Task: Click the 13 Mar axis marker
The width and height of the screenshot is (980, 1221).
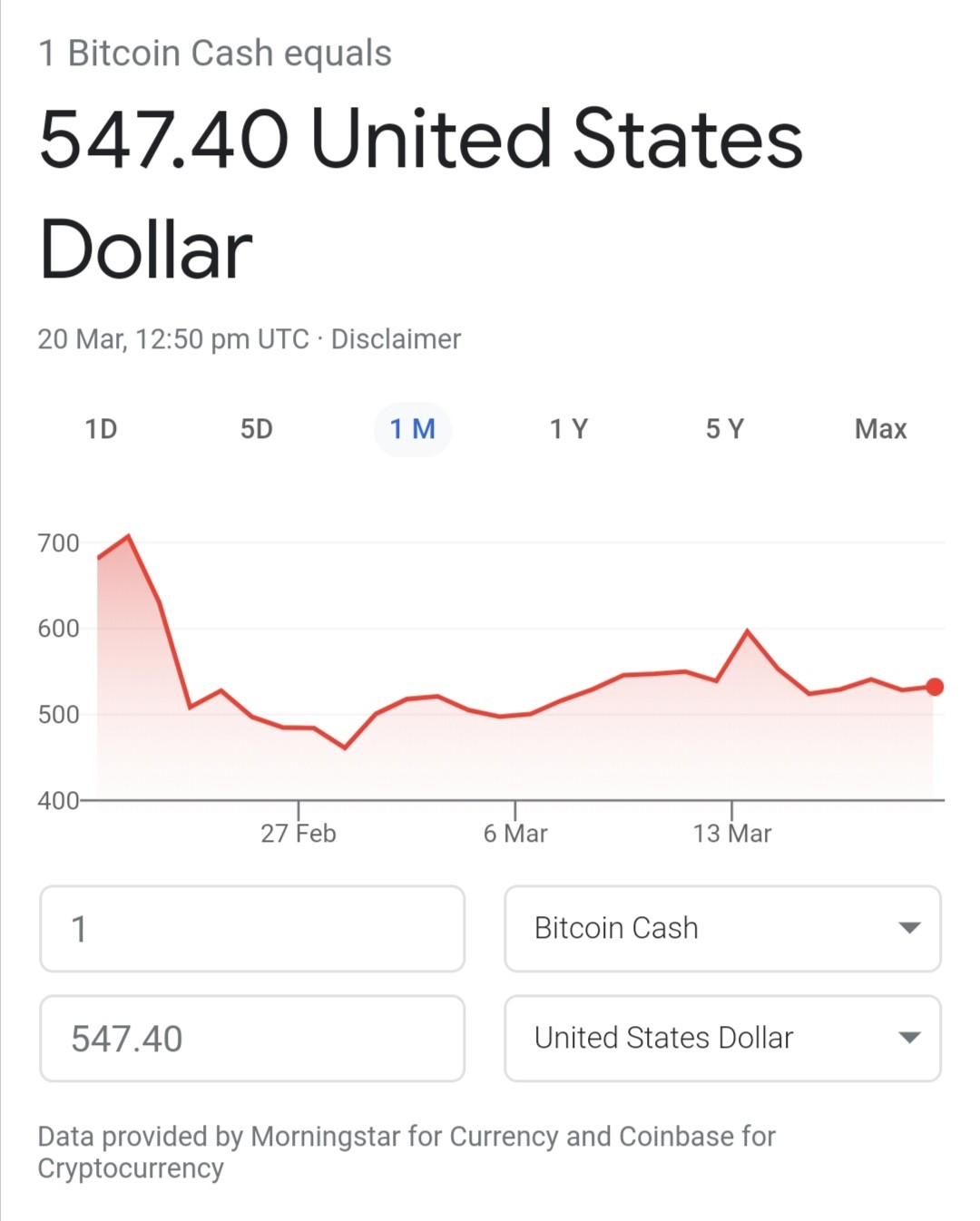Action: (732, 833)
